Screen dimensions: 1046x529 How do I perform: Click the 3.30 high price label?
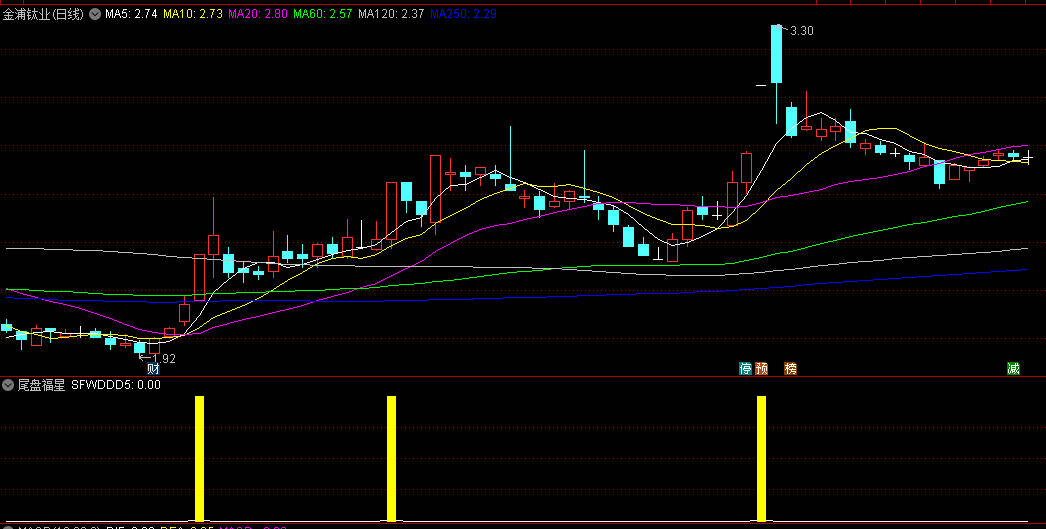click(801, 31)
